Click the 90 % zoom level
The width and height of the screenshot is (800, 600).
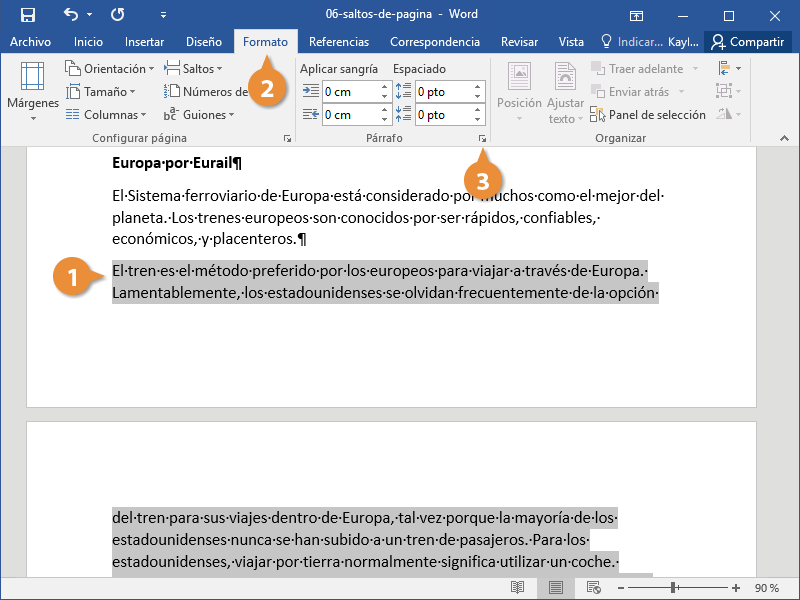coord(766,588)
